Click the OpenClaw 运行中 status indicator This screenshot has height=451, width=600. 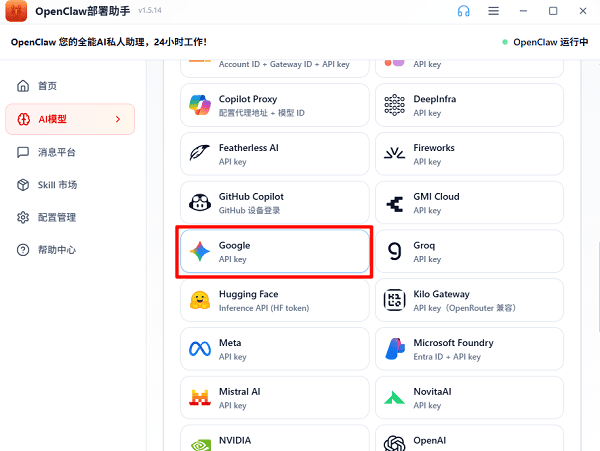pyautogui.click(x=545, y=42)
